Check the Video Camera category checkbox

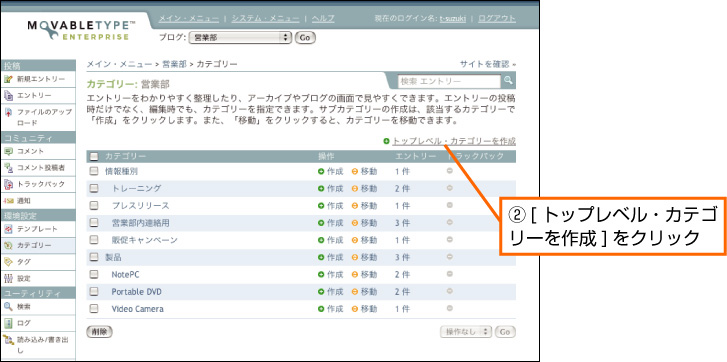tap(94, 308)
